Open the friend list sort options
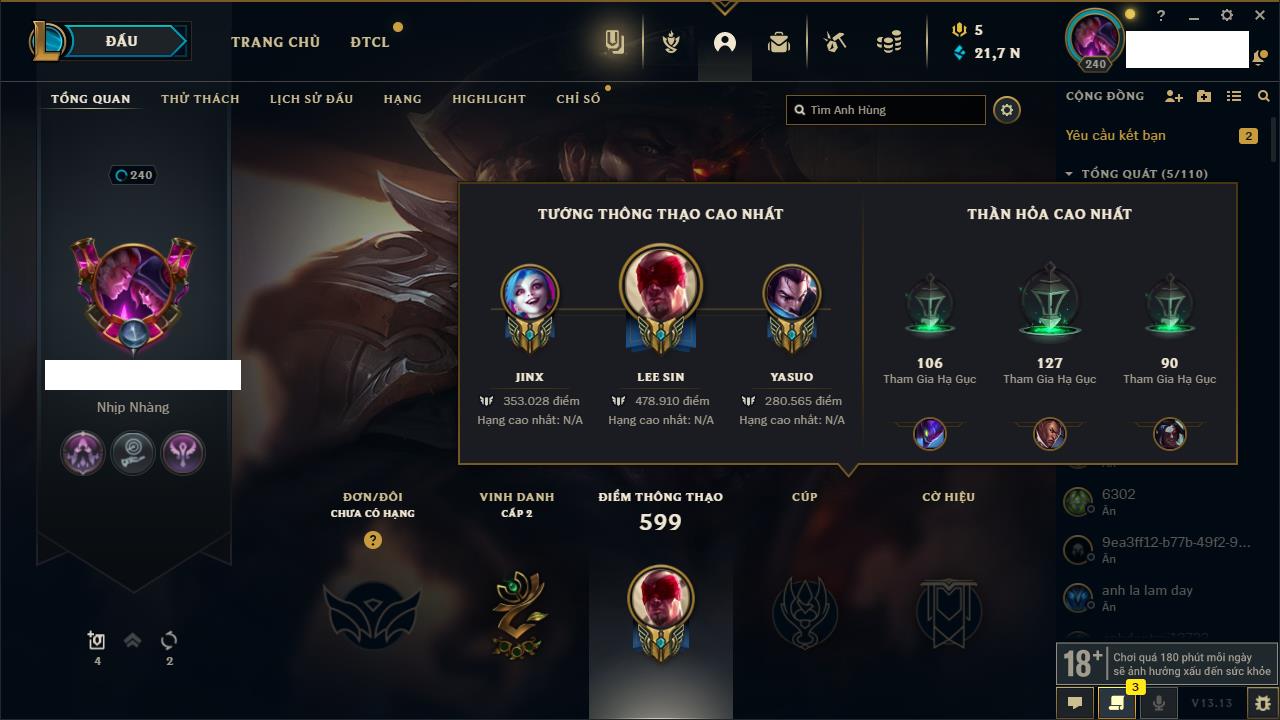This screenshot has width=1280, height=720. click(1234, 96)
